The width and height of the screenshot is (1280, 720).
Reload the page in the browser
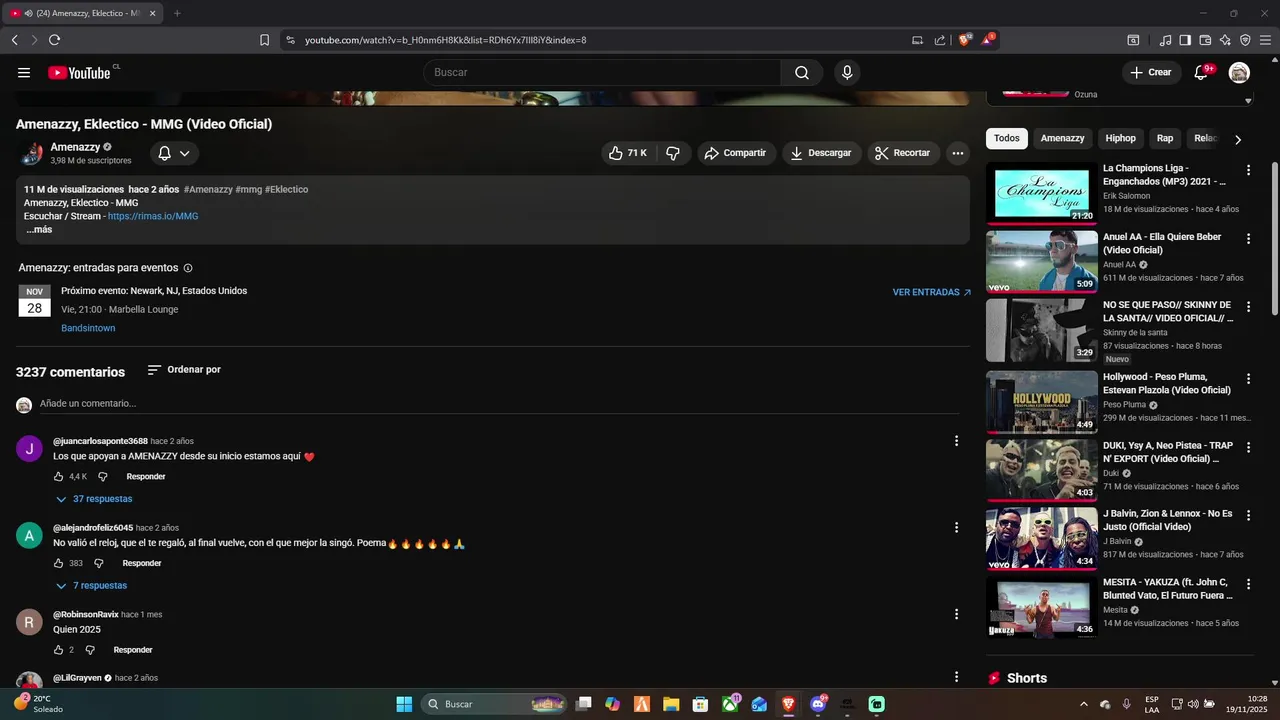click(x=54, y=40)
